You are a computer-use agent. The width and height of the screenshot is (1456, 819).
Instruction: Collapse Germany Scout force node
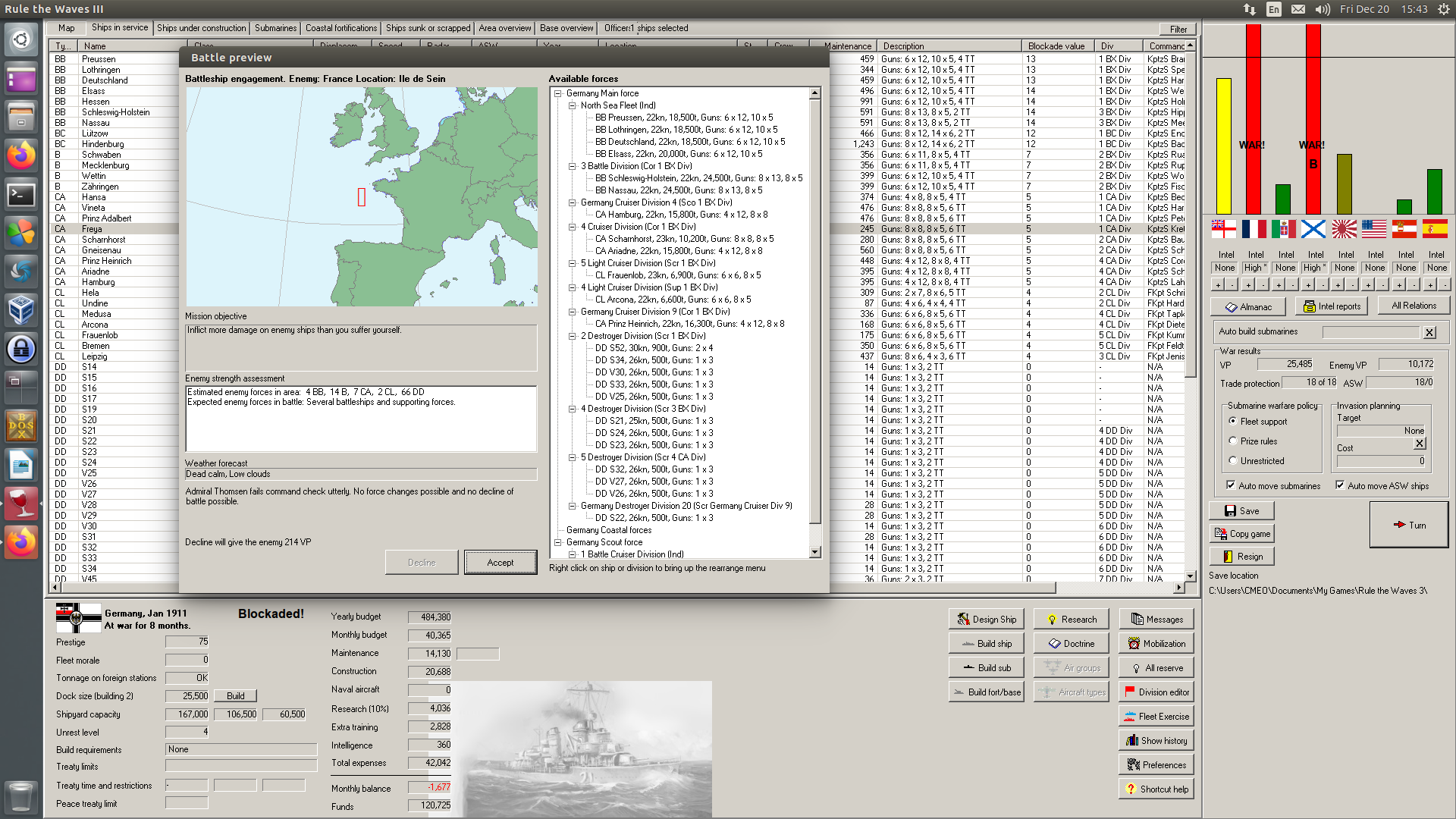(558, 542)
